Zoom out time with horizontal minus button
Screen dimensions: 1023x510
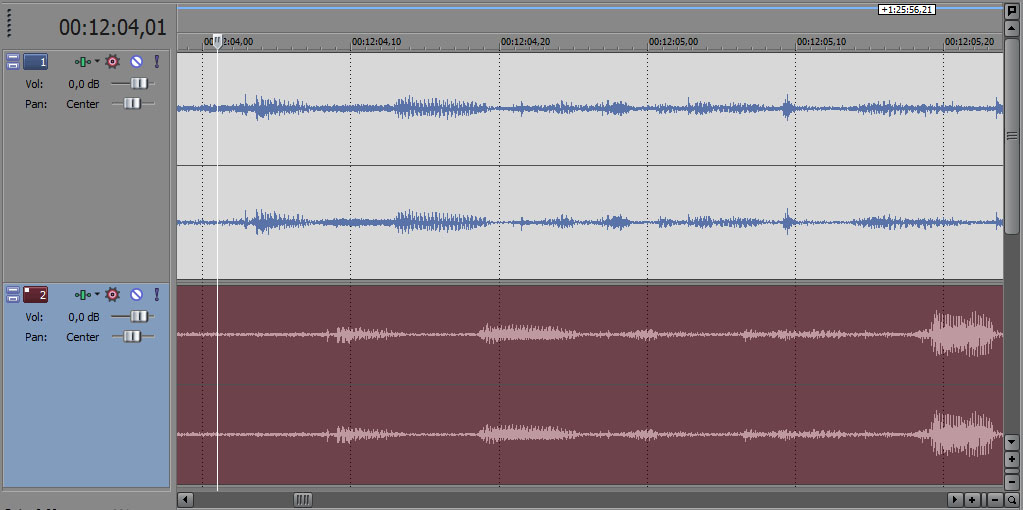995,500
